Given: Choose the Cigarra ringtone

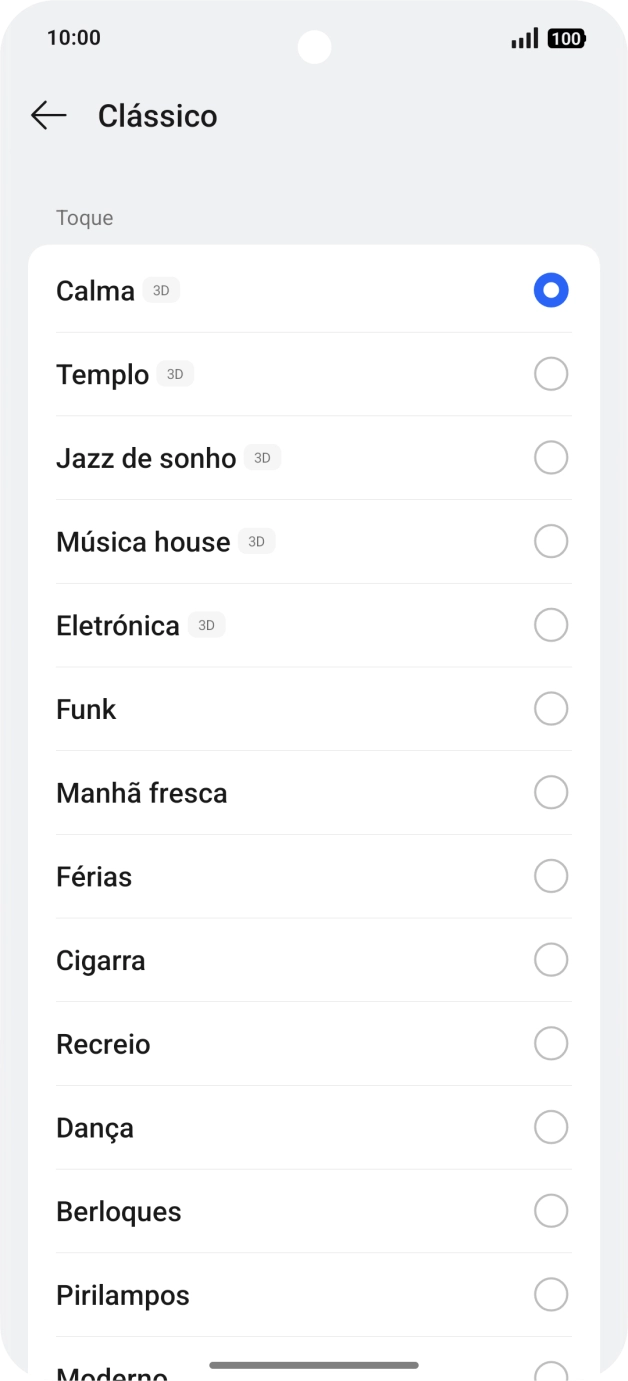Looking at the screenshot, I should [551, 959].
